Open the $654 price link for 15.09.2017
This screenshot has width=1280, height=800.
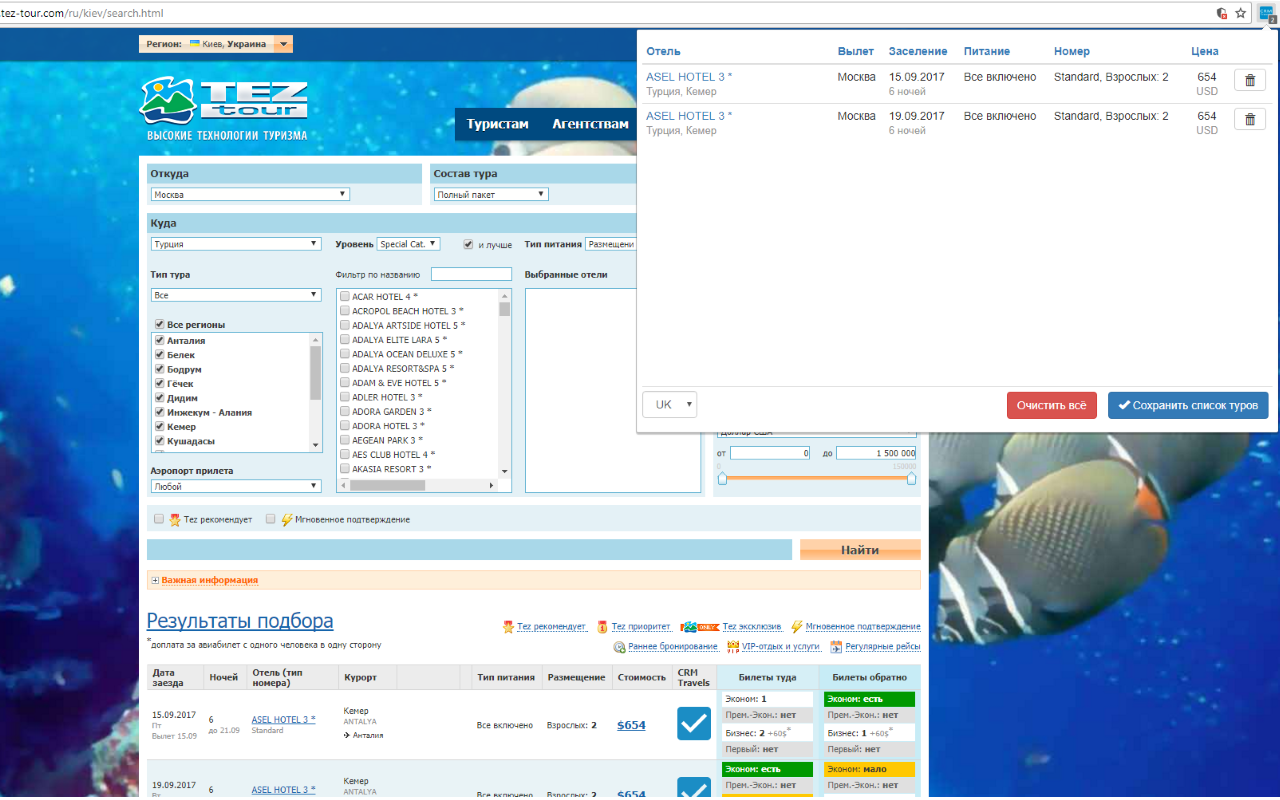[631, 725]
